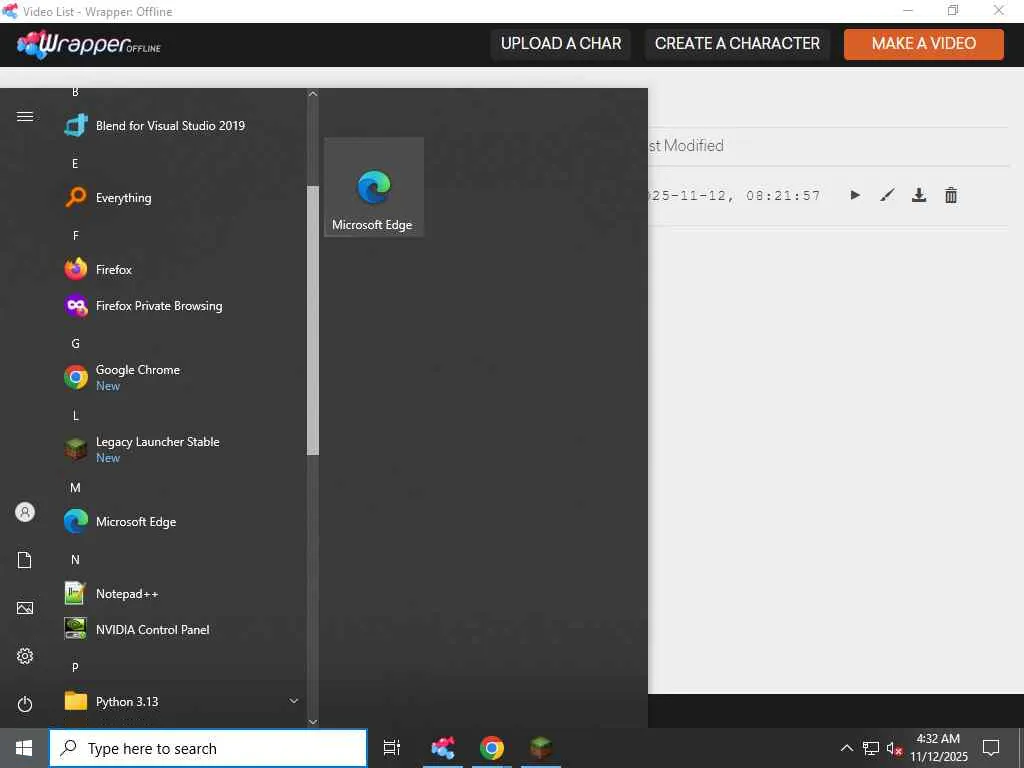
Task: Click the Windows Start button
Action: (24, 748)
